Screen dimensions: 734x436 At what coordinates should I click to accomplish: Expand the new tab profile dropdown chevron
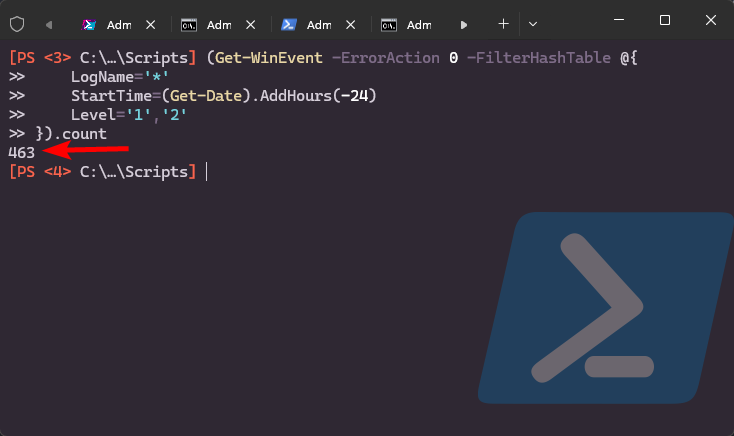click(533, 24)
